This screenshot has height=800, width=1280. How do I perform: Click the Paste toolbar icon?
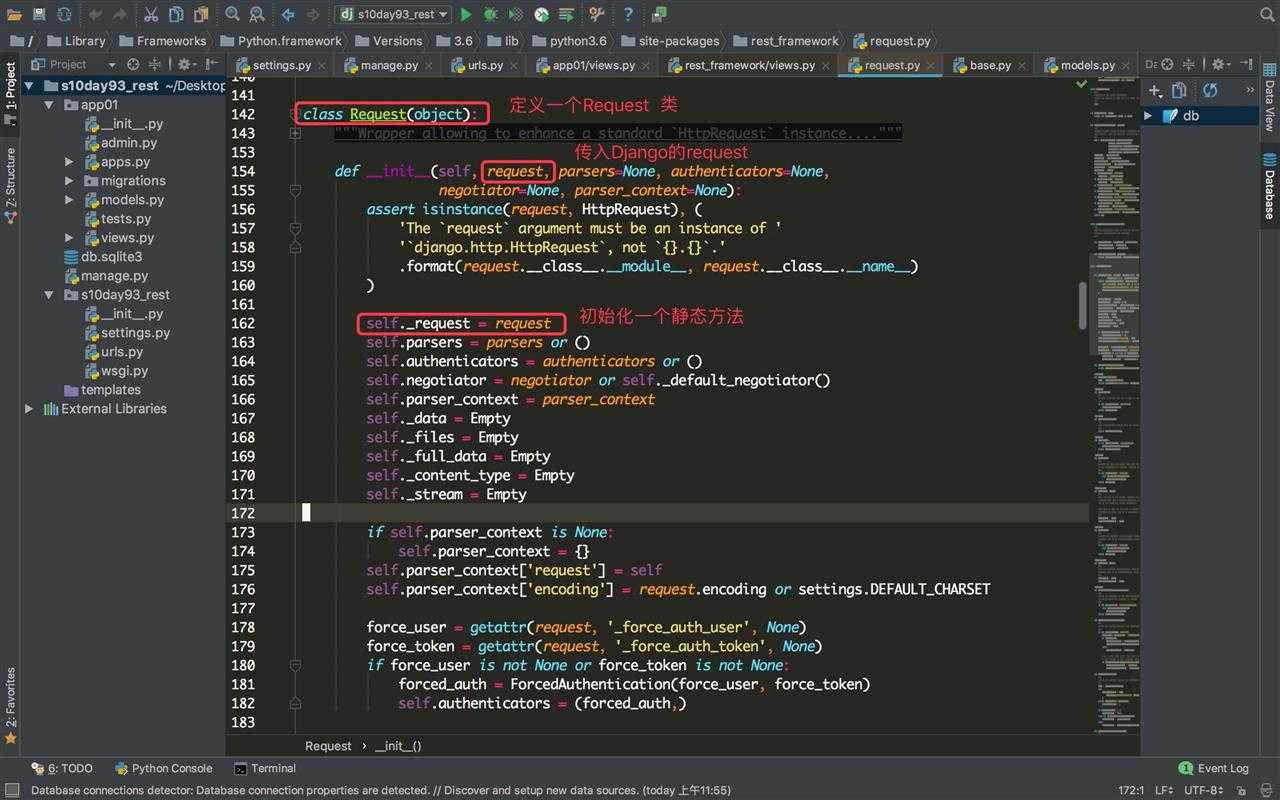[201, 14]
